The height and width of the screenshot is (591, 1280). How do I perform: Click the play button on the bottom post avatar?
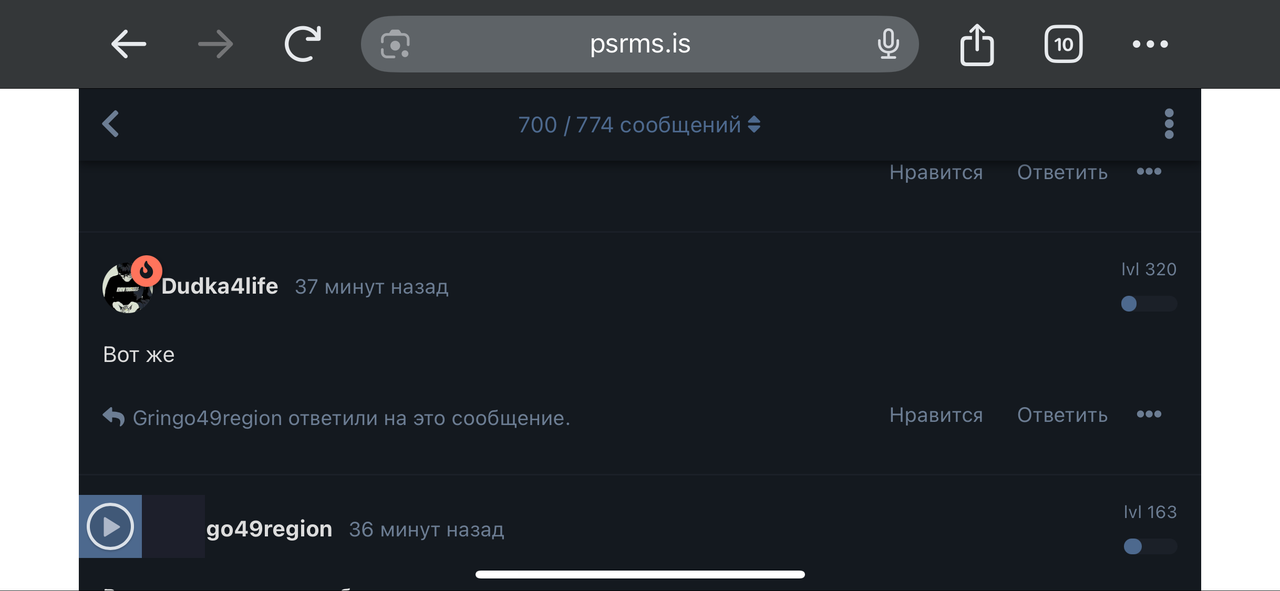(x=110, y=526)
